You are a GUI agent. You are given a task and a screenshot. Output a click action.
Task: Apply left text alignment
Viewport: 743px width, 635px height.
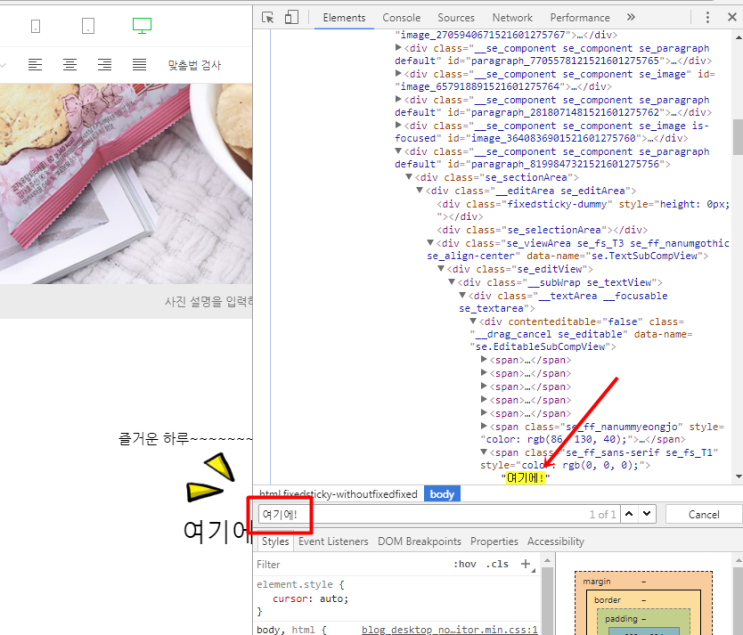pos(35,64)
